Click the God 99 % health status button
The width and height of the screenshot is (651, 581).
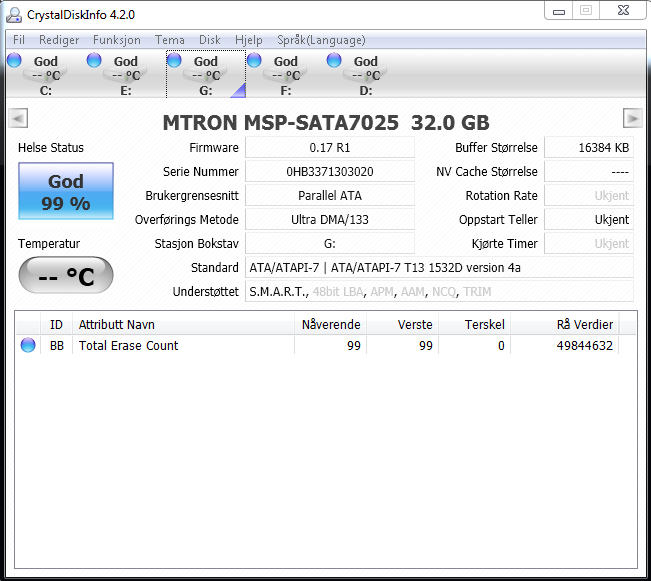coord(66,191)
